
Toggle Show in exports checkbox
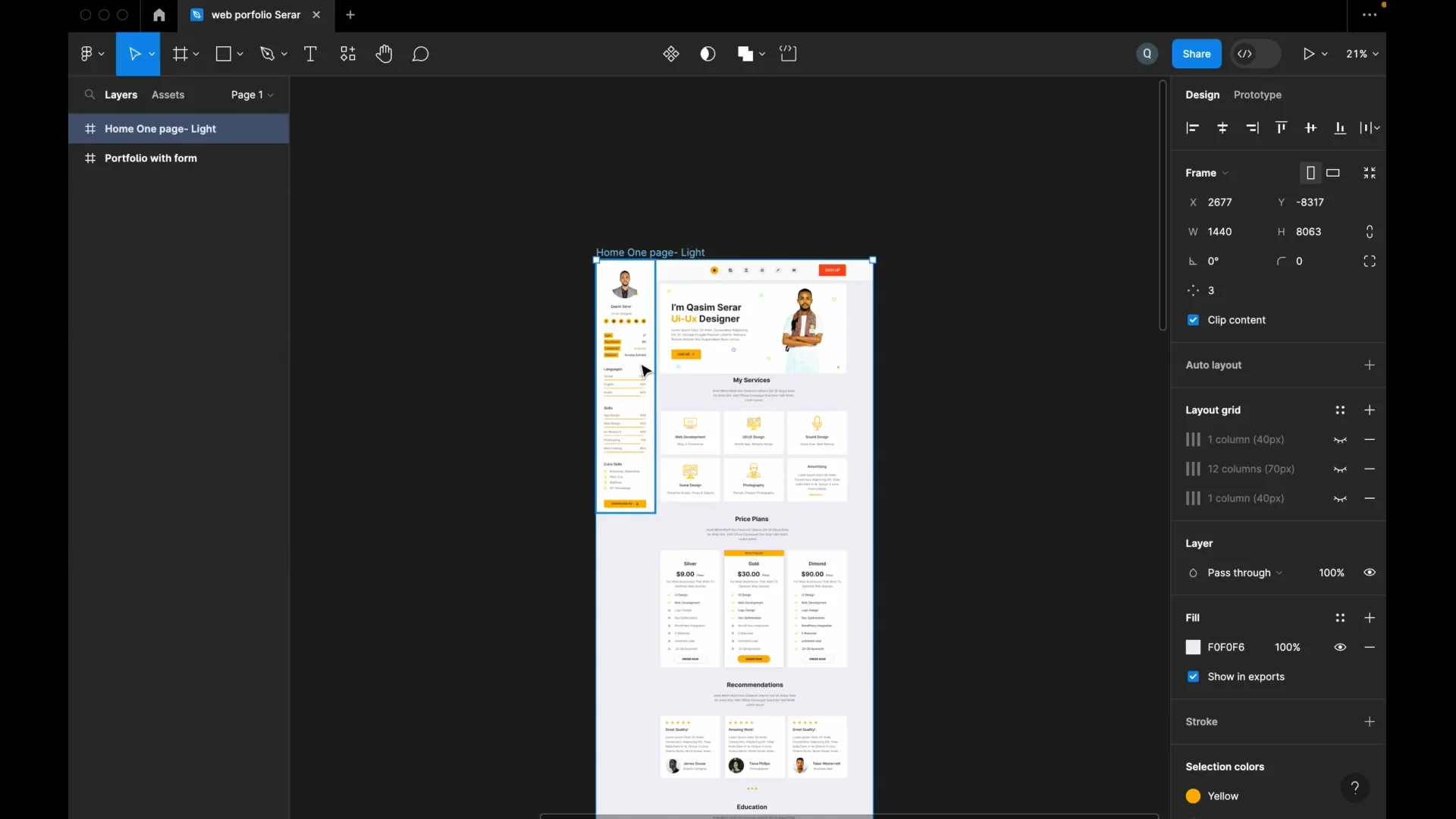coord(1193,677)
